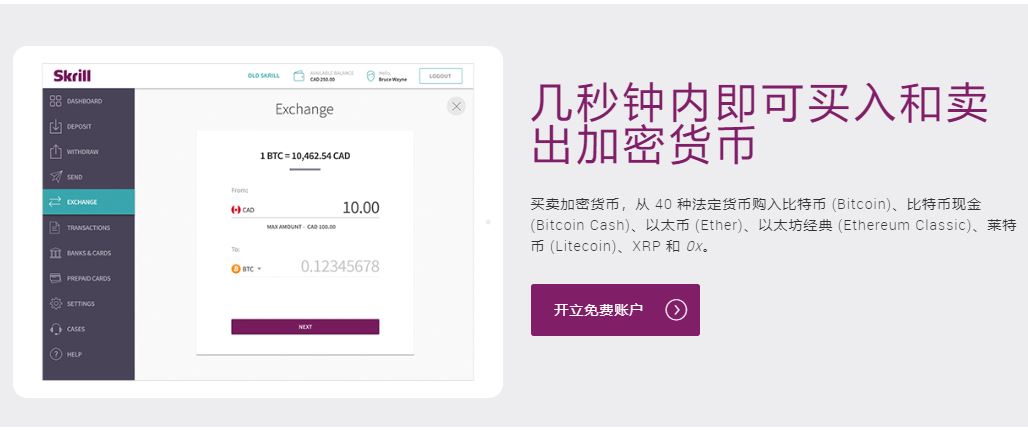Click the wallet available balance icon
Viewport: 1028px width, 430px height.
(x=299, y=76)
